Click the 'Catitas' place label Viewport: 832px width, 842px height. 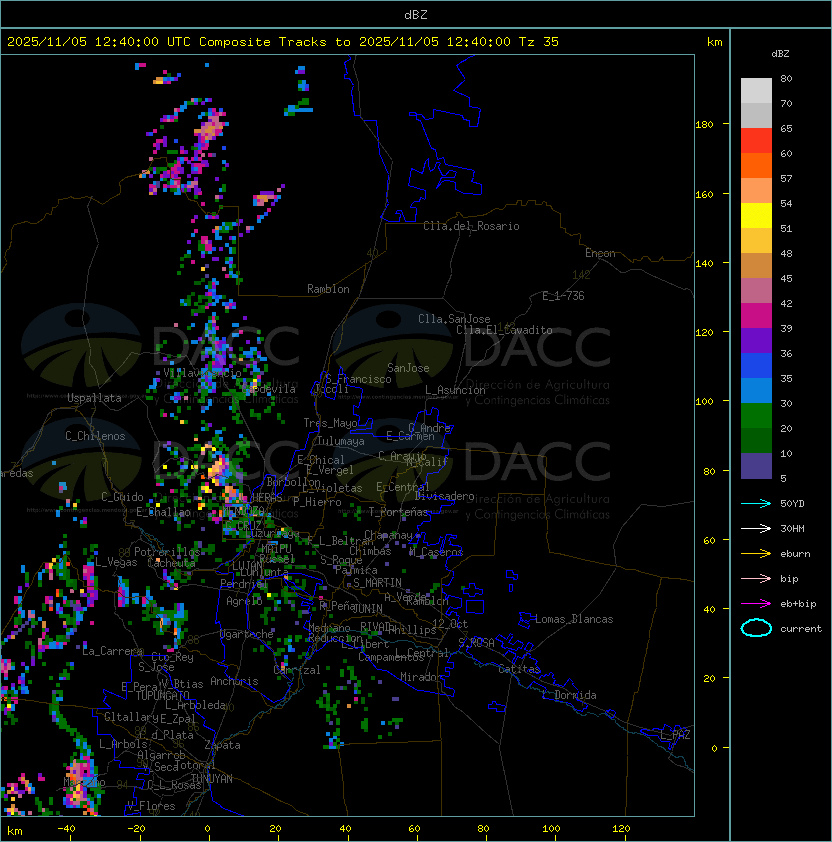coord(519,669)
